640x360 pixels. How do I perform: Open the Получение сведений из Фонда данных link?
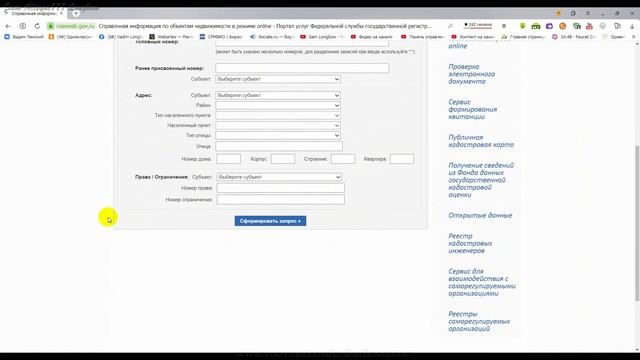(x=481, y=180)
